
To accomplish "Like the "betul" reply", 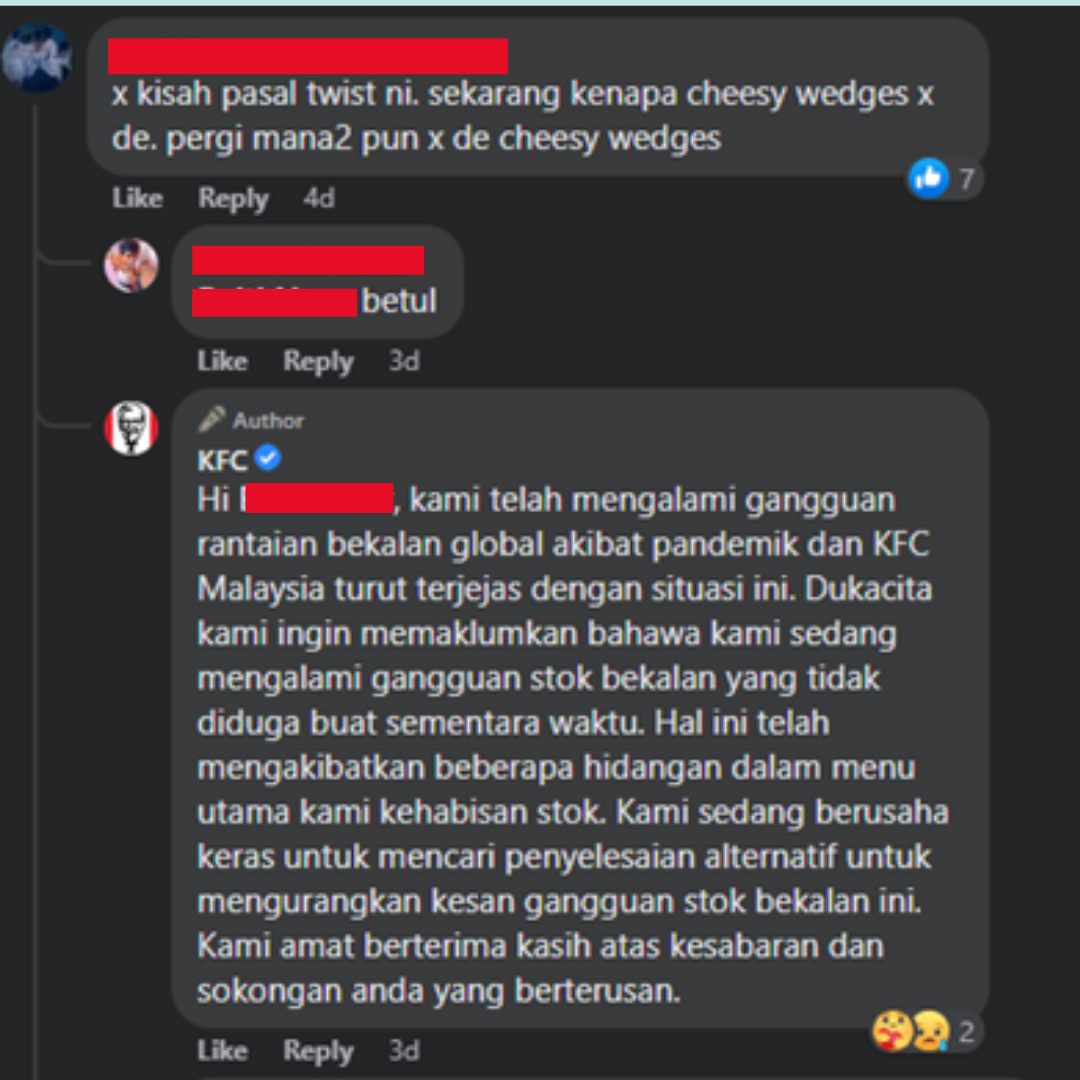I will coord(222,360).
